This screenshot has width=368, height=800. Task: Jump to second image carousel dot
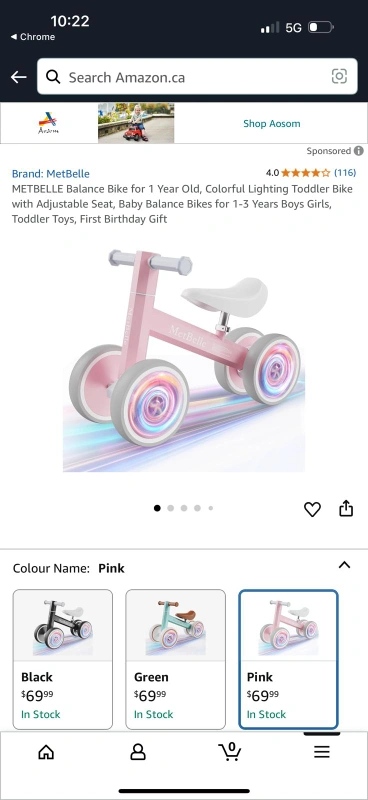pos(170,508)
